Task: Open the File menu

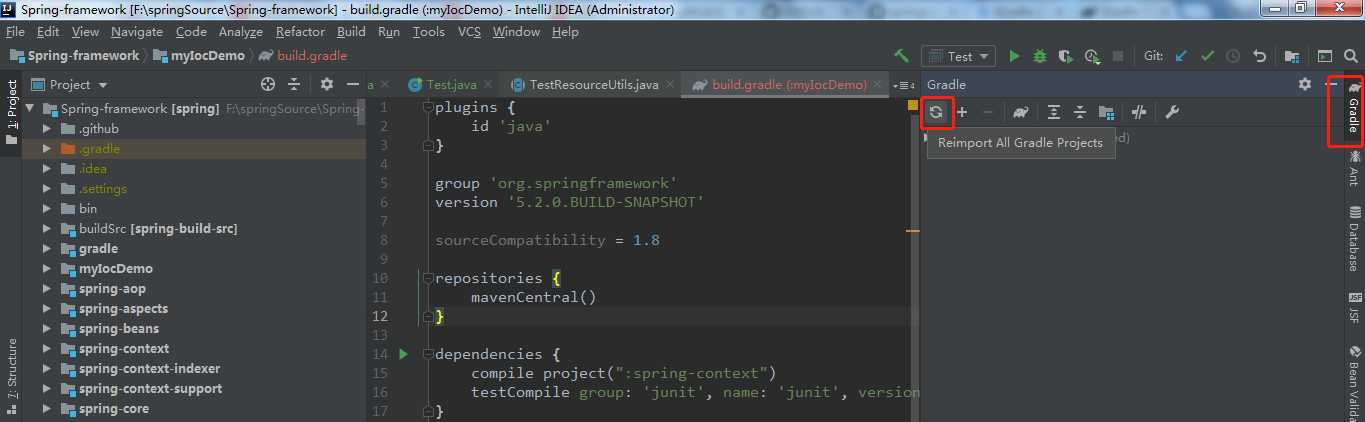Action: pyautogui.click(x=15, y=32)
